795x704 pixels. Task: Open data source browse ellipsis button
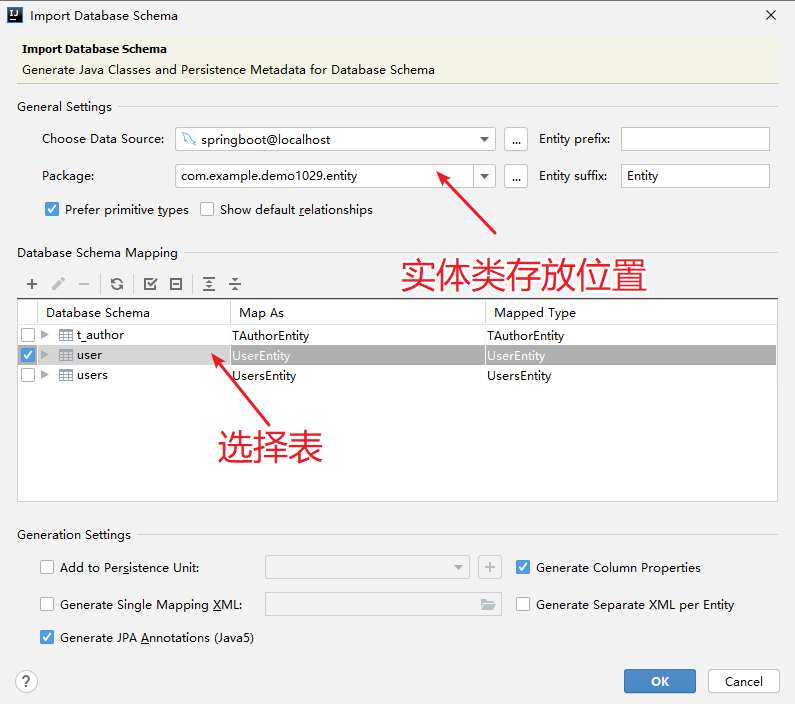pyautogui.click(x=516, y=139)
